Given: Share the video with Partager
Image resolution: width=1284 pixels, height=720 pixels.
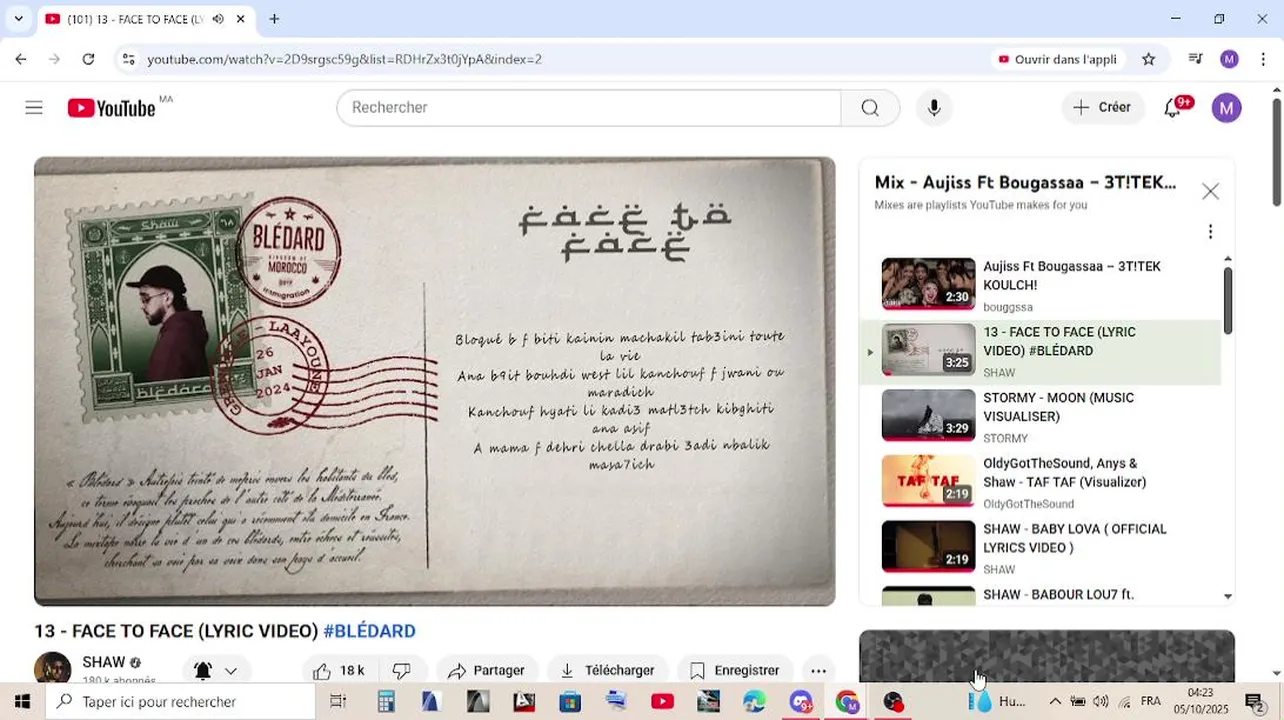Looking at the screenshot, I should pyautogui.click(x=487, y=671).
